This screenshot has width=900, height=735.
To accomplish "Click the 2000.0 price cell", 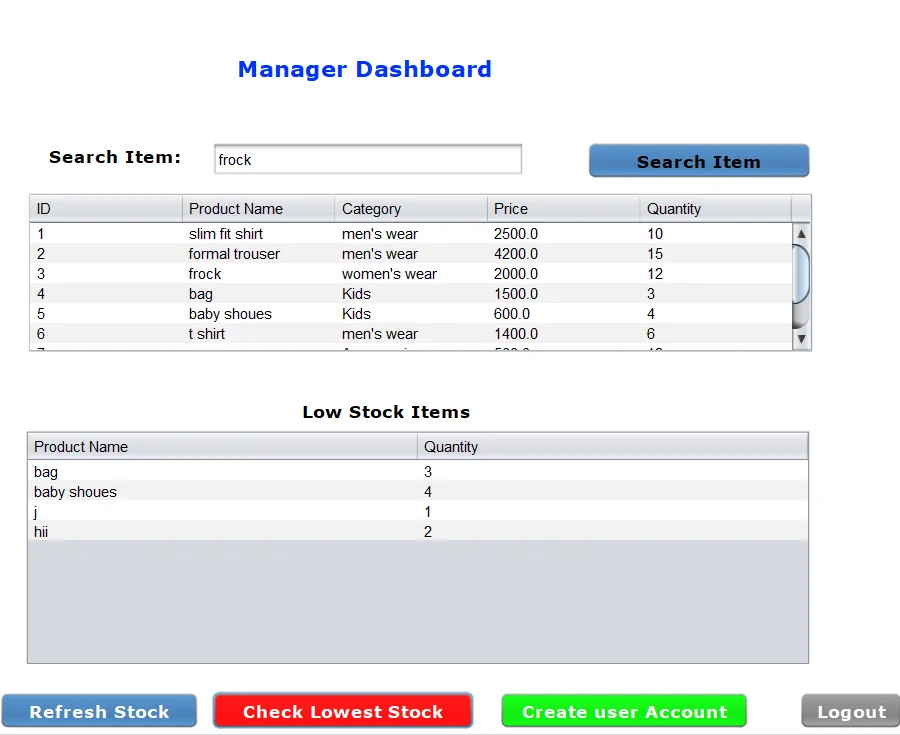I will pos(564,274).
